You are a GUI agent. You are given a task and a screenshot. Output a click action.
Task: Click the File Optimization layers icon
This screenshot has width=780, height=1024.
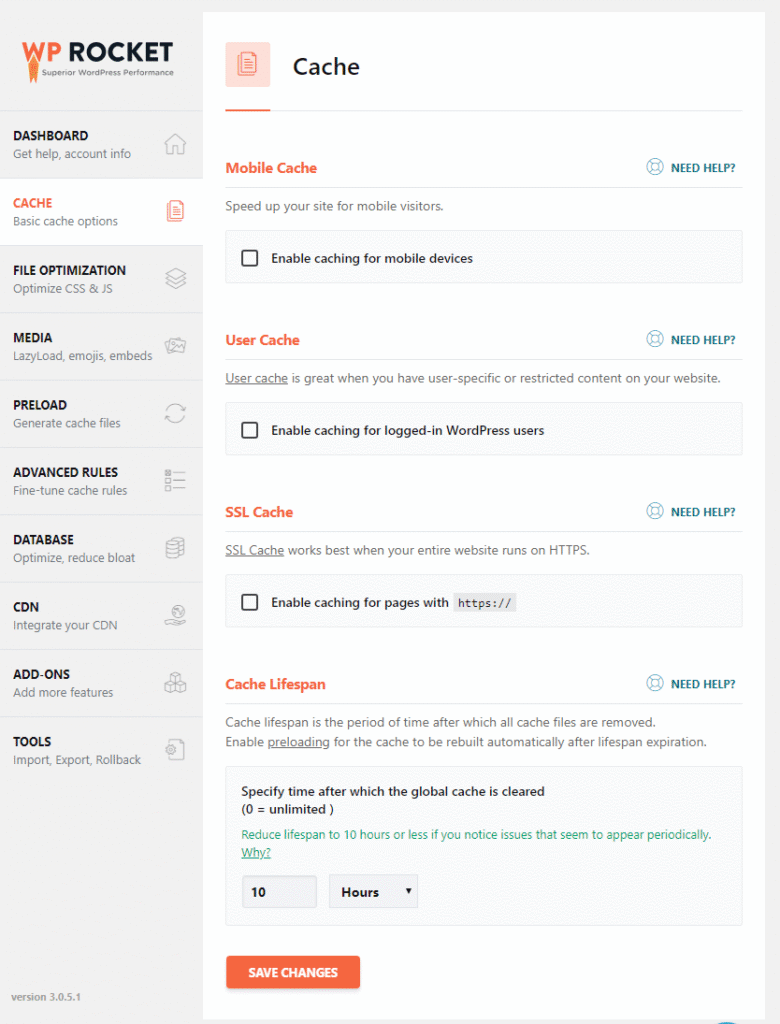pos(175,278)
